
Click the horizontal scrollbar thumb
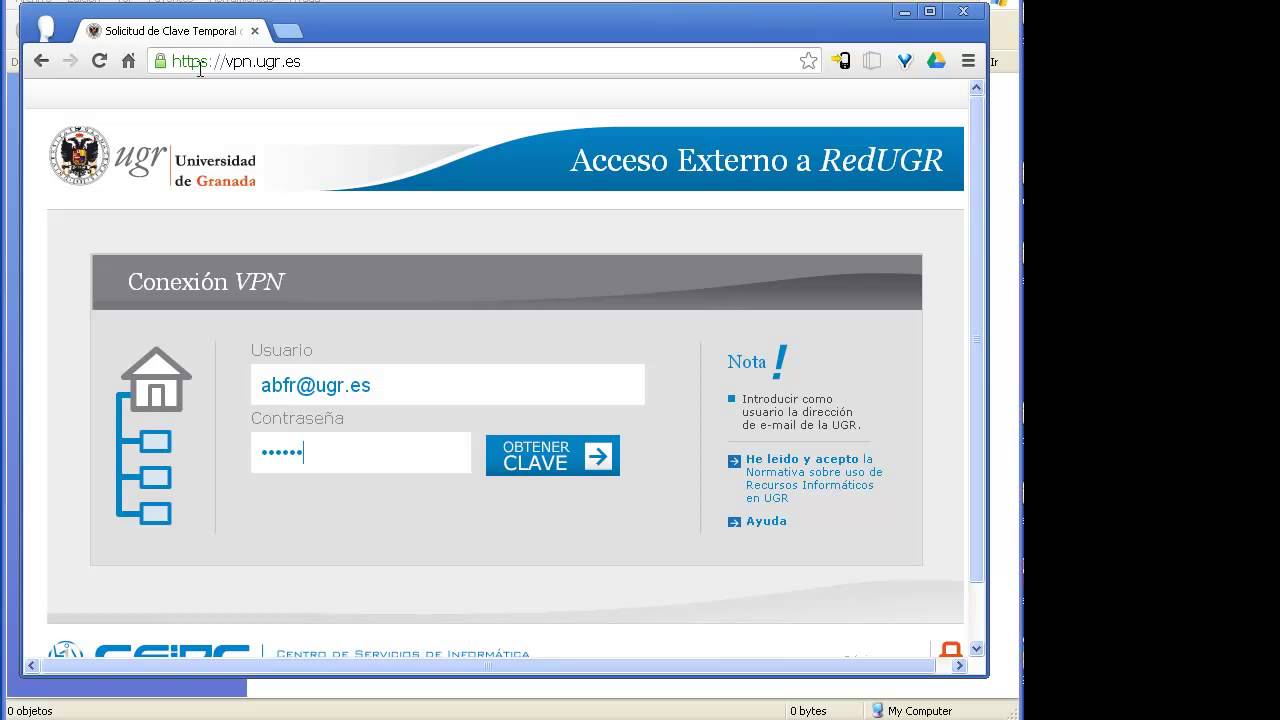point(488,665)
